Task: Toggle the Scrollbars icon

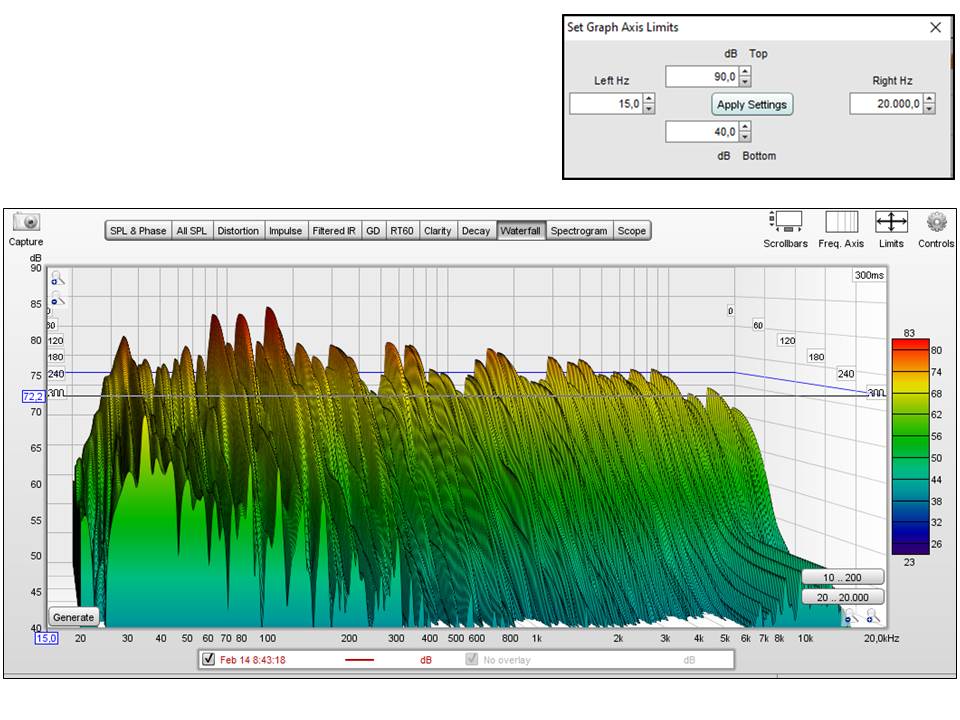Action: (785, 222)
